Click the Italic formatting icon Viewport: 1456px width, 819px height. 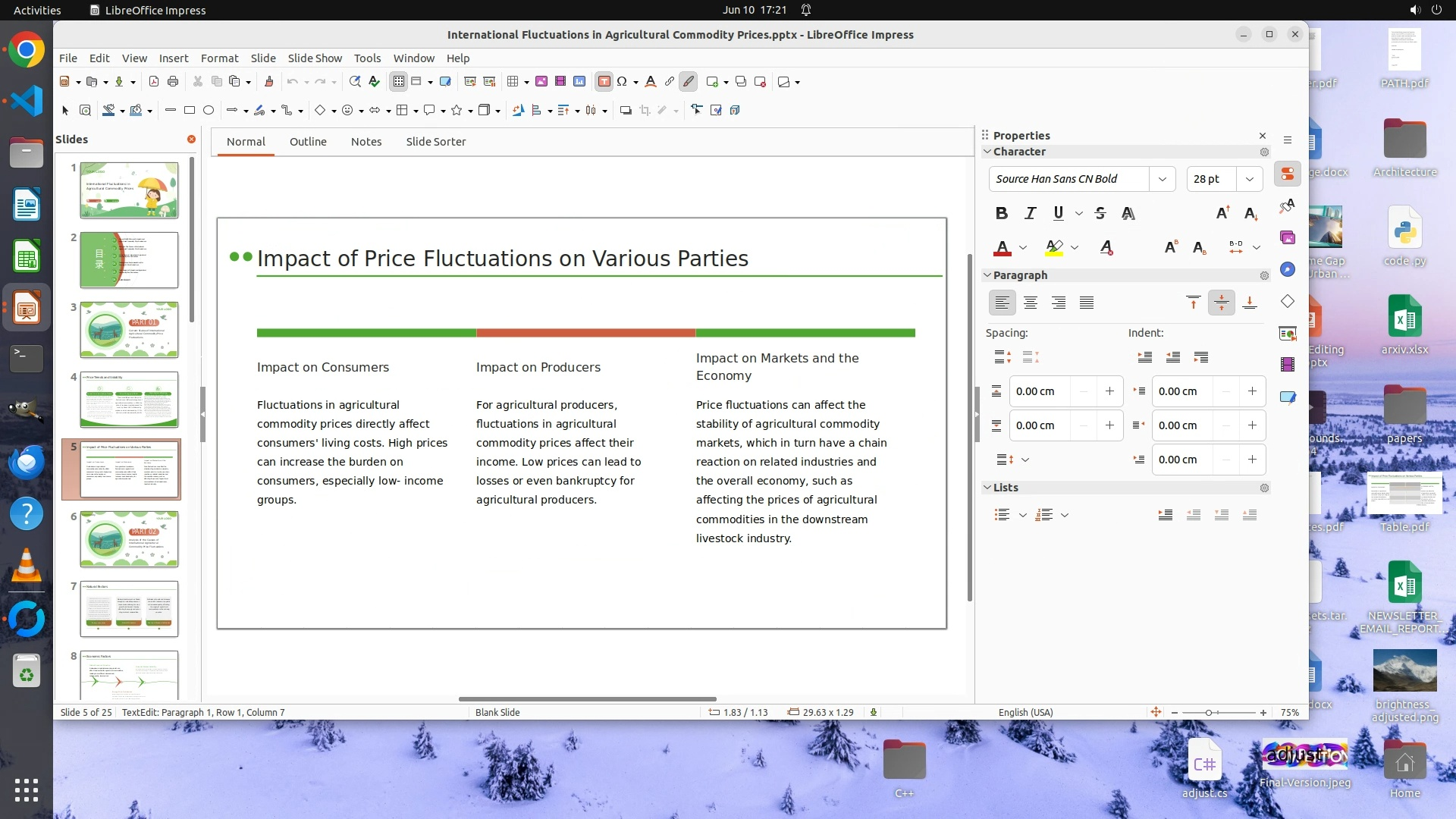(x=1030, y=214)
